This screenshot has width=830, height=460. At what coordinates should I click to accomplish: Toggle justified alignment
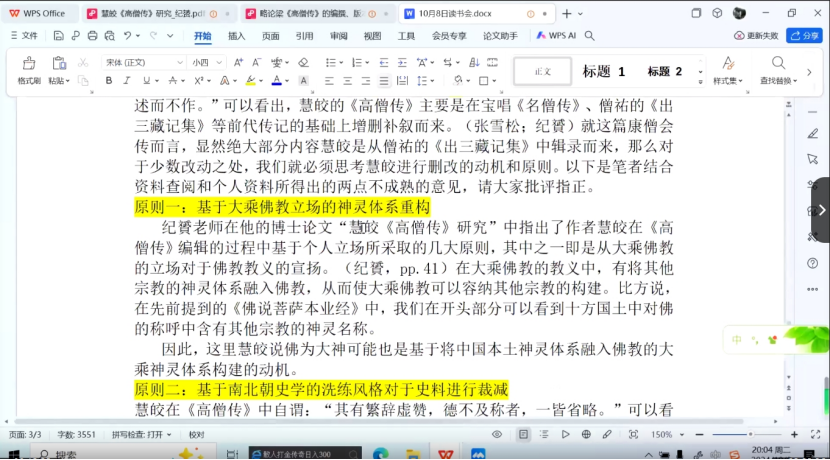pos(384,81)
